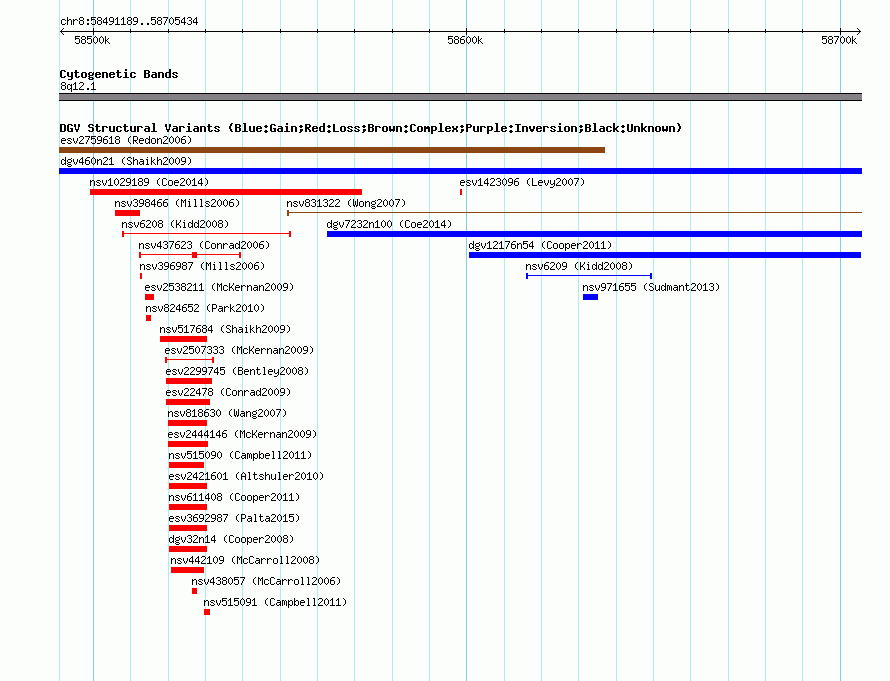Click the chr8:58491189..58705434 coordinates text
The height and width of the screenshot is (681, 890).
[129, 21]
